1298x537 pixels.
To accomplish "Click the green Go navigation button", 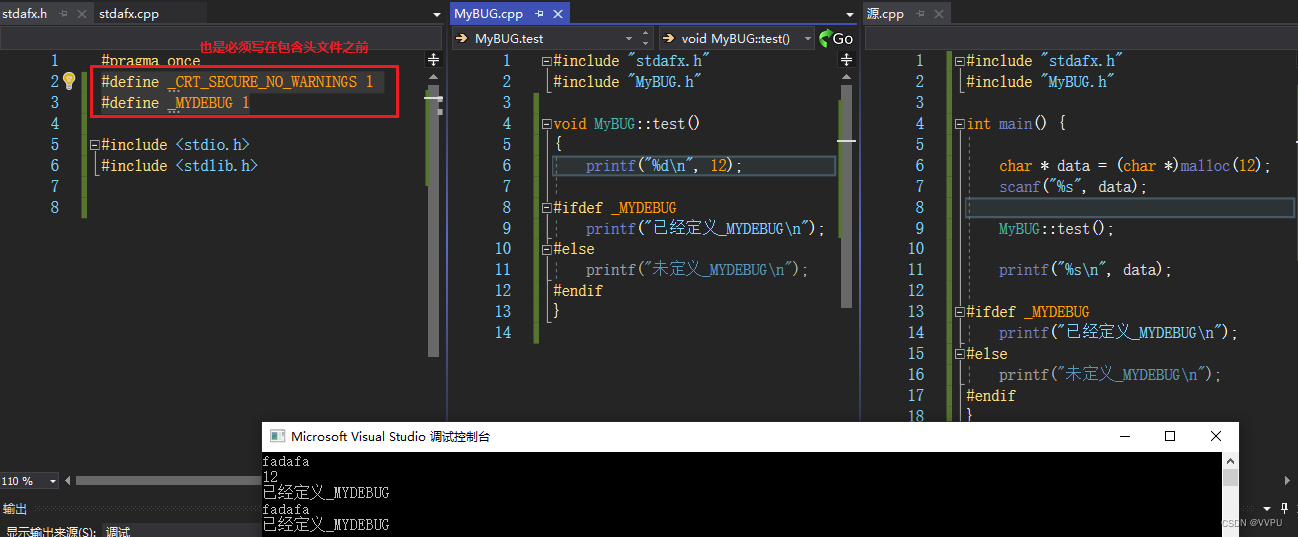I will pos(836,38).
